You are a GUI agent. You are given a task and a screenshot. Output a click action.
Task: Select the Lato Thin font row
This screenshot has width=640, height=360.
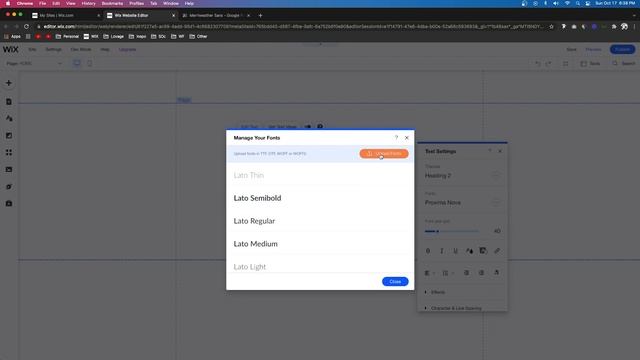pyautogui.click(x=320, y=175)
